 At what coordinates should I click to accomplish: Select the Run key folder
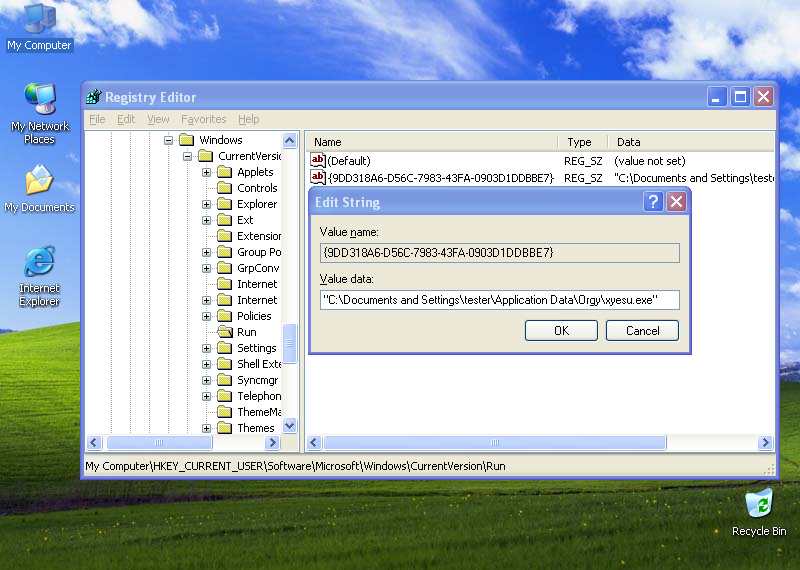[246, 332]
